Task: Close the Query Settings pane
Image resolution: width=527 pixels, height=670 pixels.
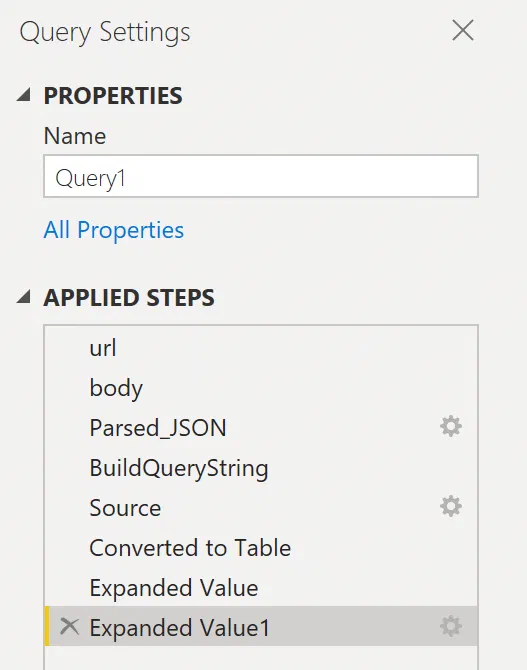Action: coord(463,31)
